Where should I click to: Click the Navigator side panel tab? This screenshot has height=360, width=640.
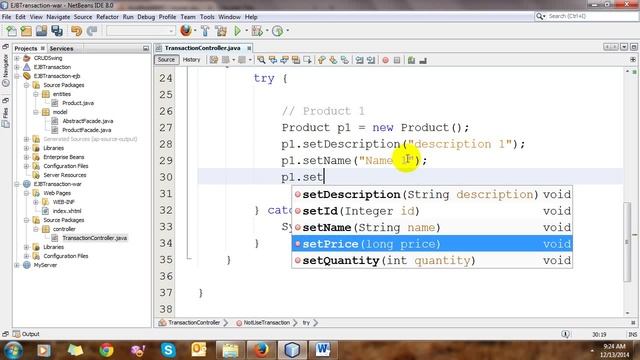(x=5, y=67)
